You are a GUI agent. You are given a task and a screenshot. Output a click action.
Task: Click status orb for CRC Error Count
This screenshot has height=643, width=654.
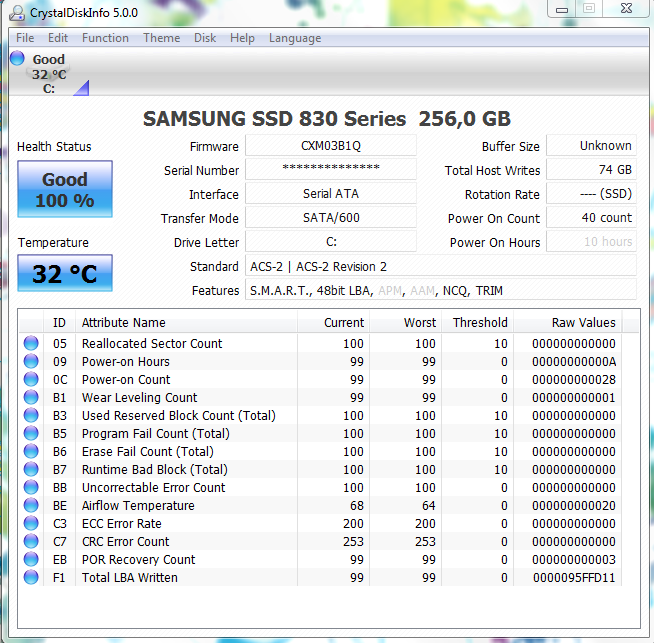coord(31,541)
